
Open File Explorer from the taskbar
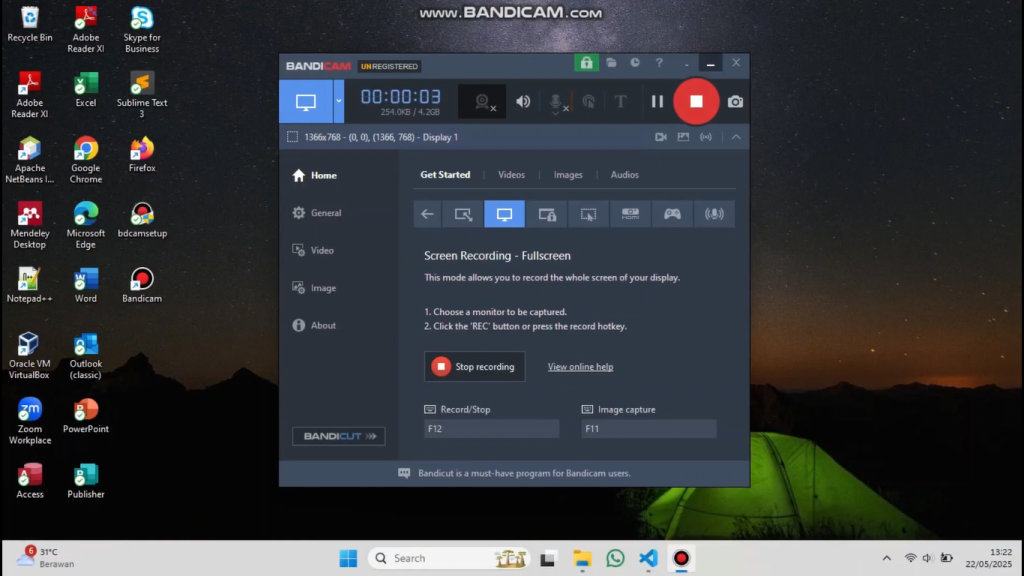point(582,558)
